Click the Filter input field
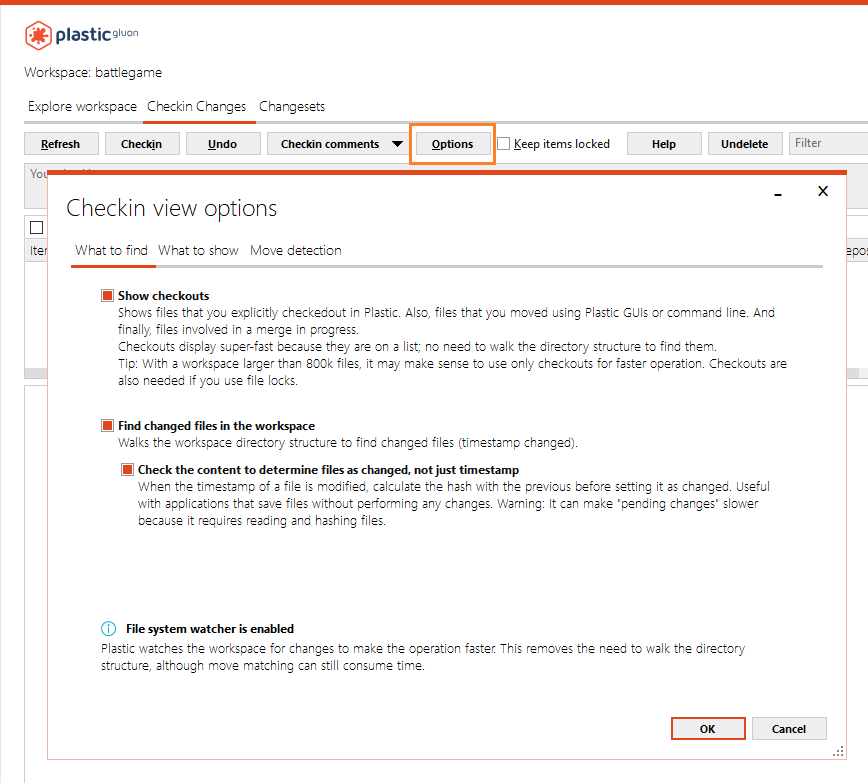This screenshot has height=783, width=868. (x=828, y=143)
